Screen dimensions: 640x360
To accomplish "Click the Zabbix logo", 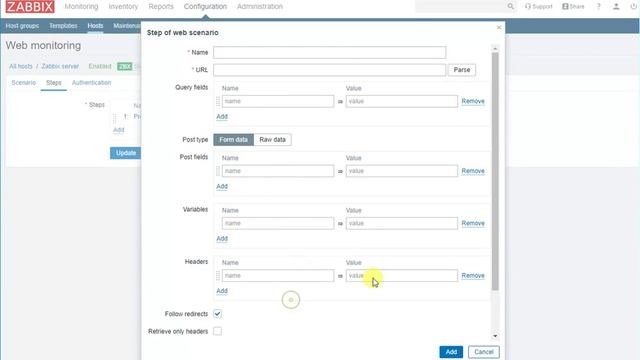I will click(30, 7).
